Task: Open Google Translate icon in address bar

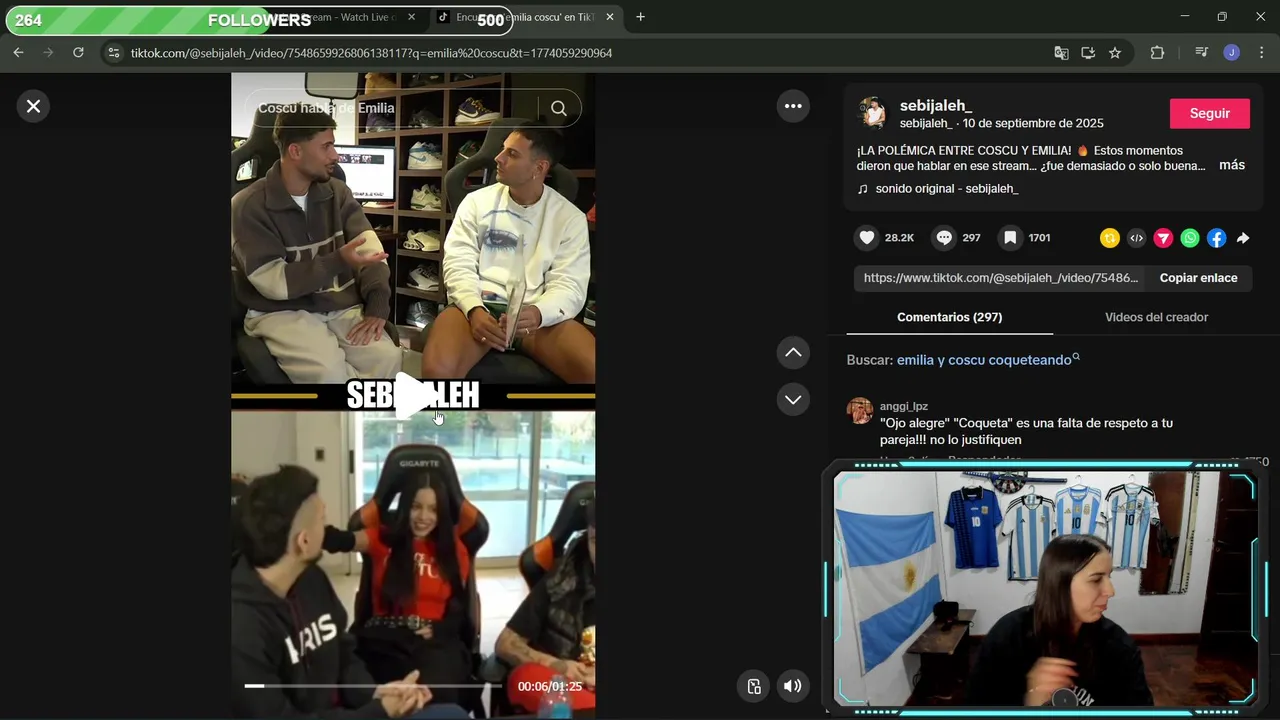Action: pyautogui.click(x=1061, y=53)
